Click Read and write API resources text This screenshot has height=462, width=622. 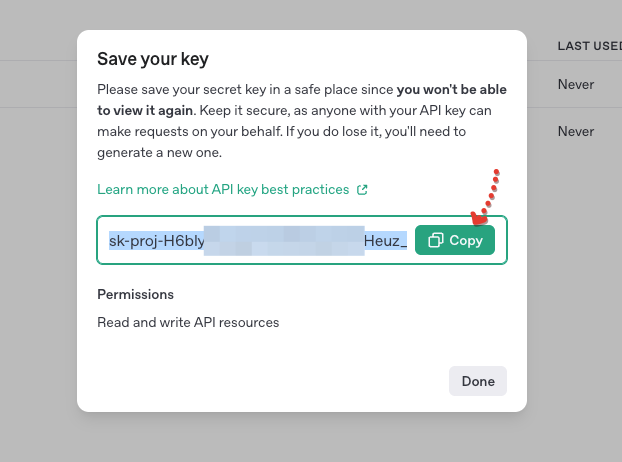(x=188, y=322)
